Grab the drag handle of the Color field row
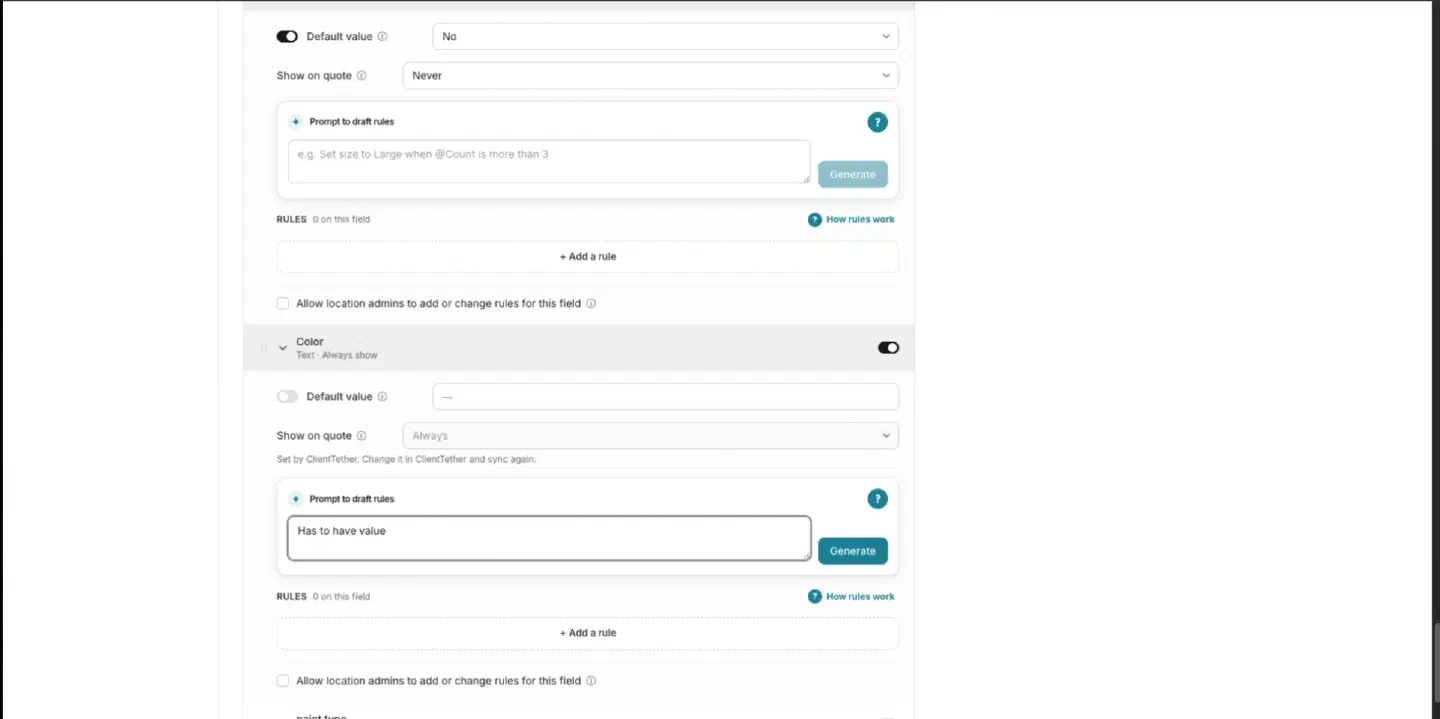Screen dimensions: 1440x719 [264, 348]
